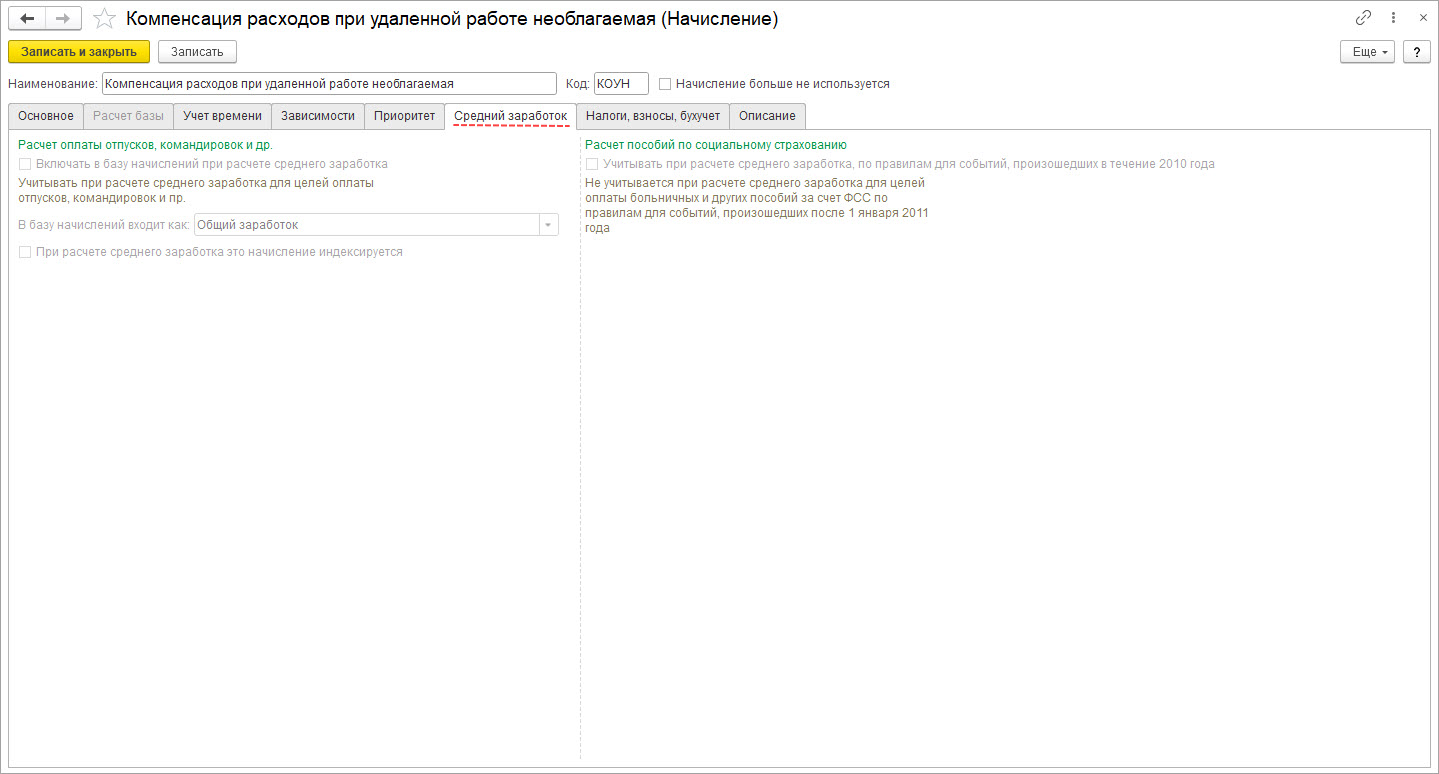Click the 'Учитывать при расчете среднего заработка для целей' note
The image size is (1439, 774).
tap(196, 190)
